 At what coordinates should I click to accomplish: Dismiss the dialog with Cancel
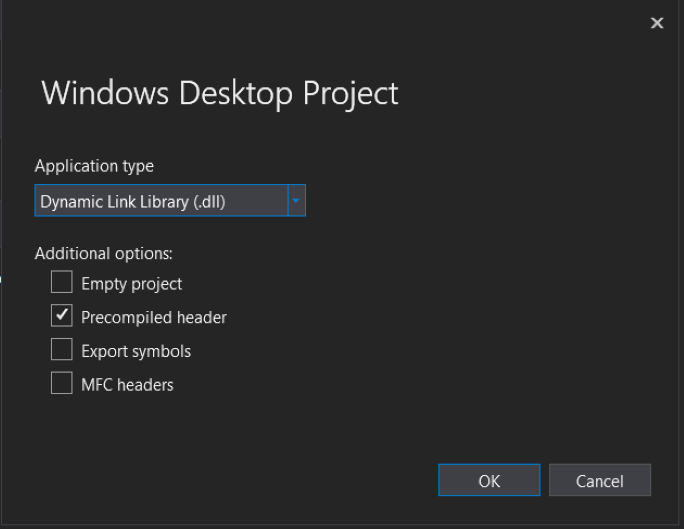600,480
